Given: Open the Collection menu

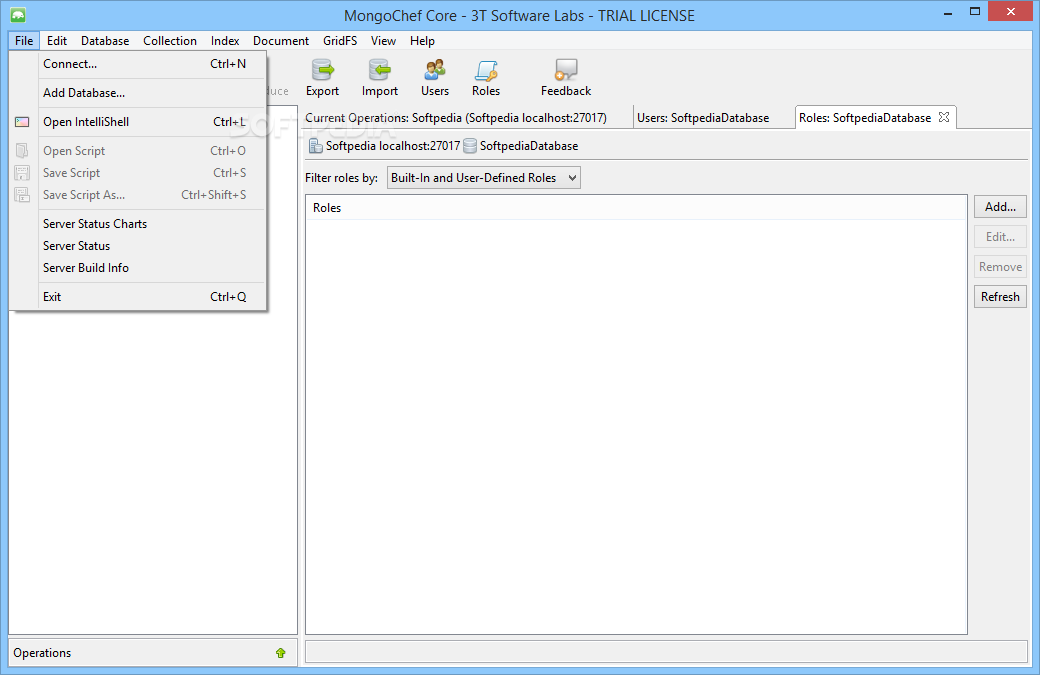Looking at the screenshot, I should coord(170,40).
